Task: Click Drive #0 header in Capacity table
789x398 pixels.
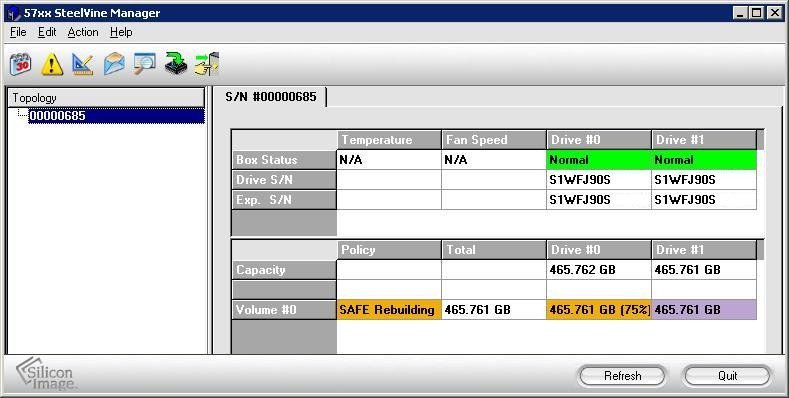Action: tap(599, 250)
